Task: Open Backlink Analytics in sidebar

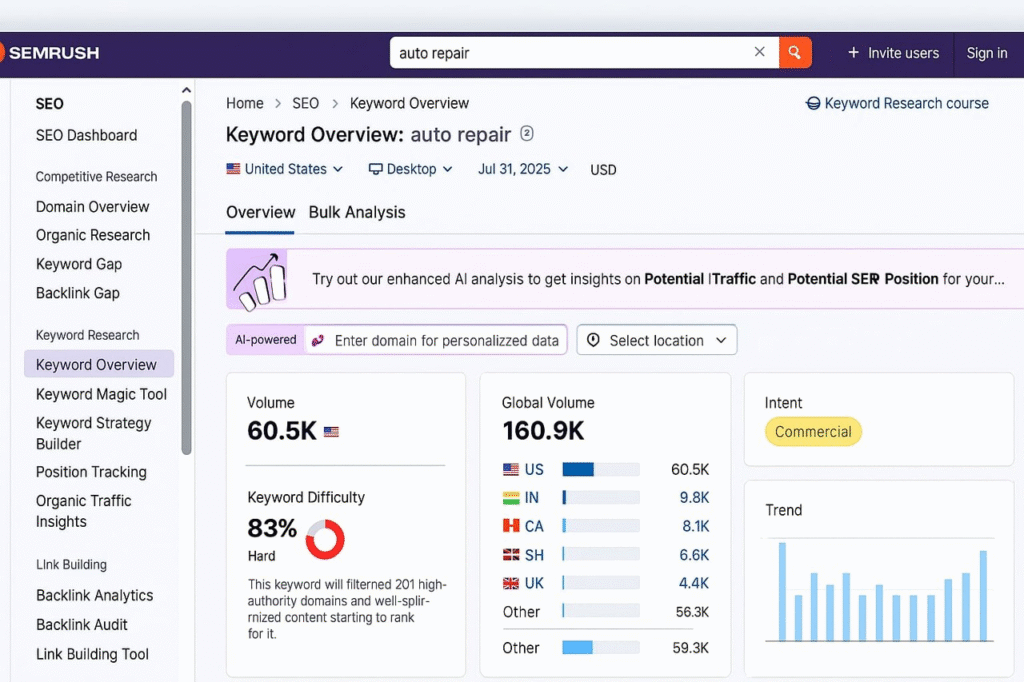Action: [x=95, y=595]
